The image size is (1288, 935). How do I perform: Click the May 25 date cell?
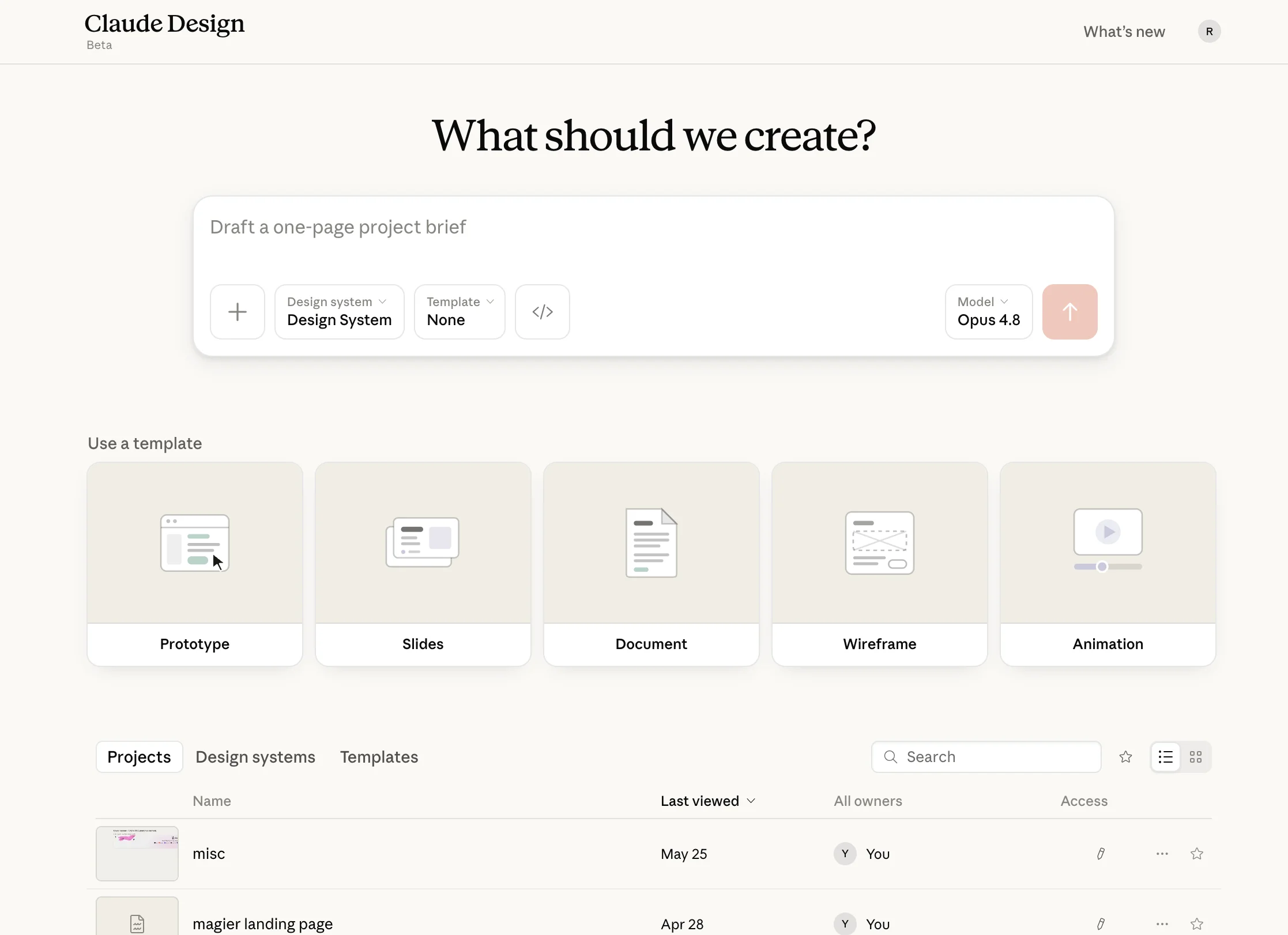[684, 854]
